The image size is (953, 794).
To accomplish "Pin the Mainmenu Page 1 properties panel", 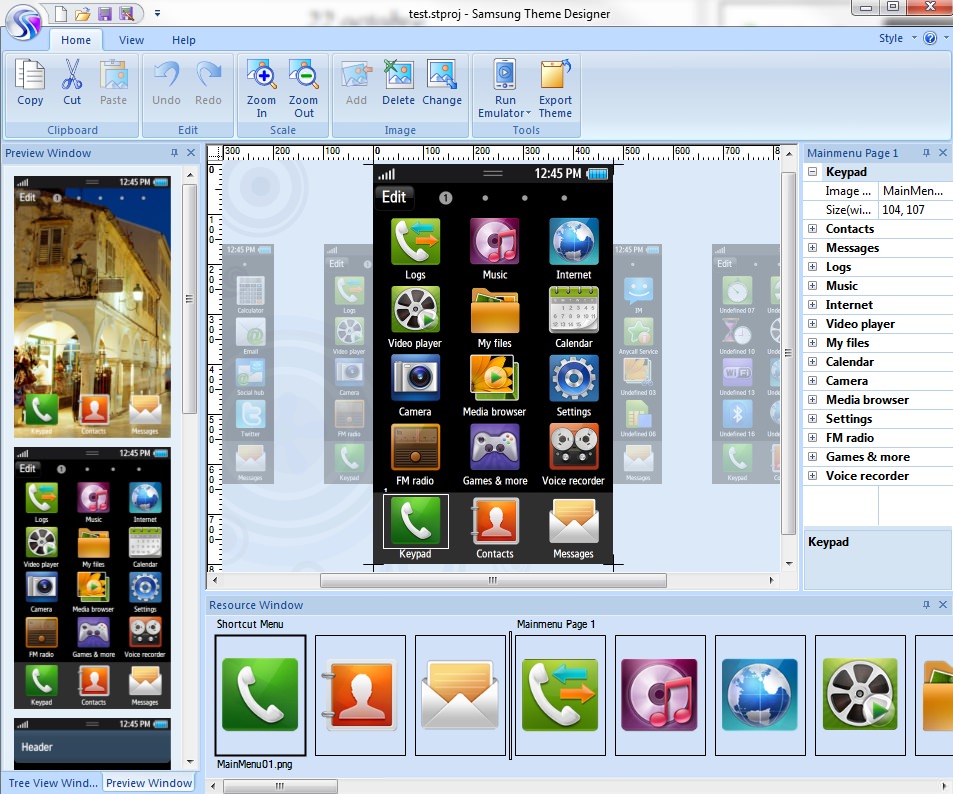I will 926,153.
